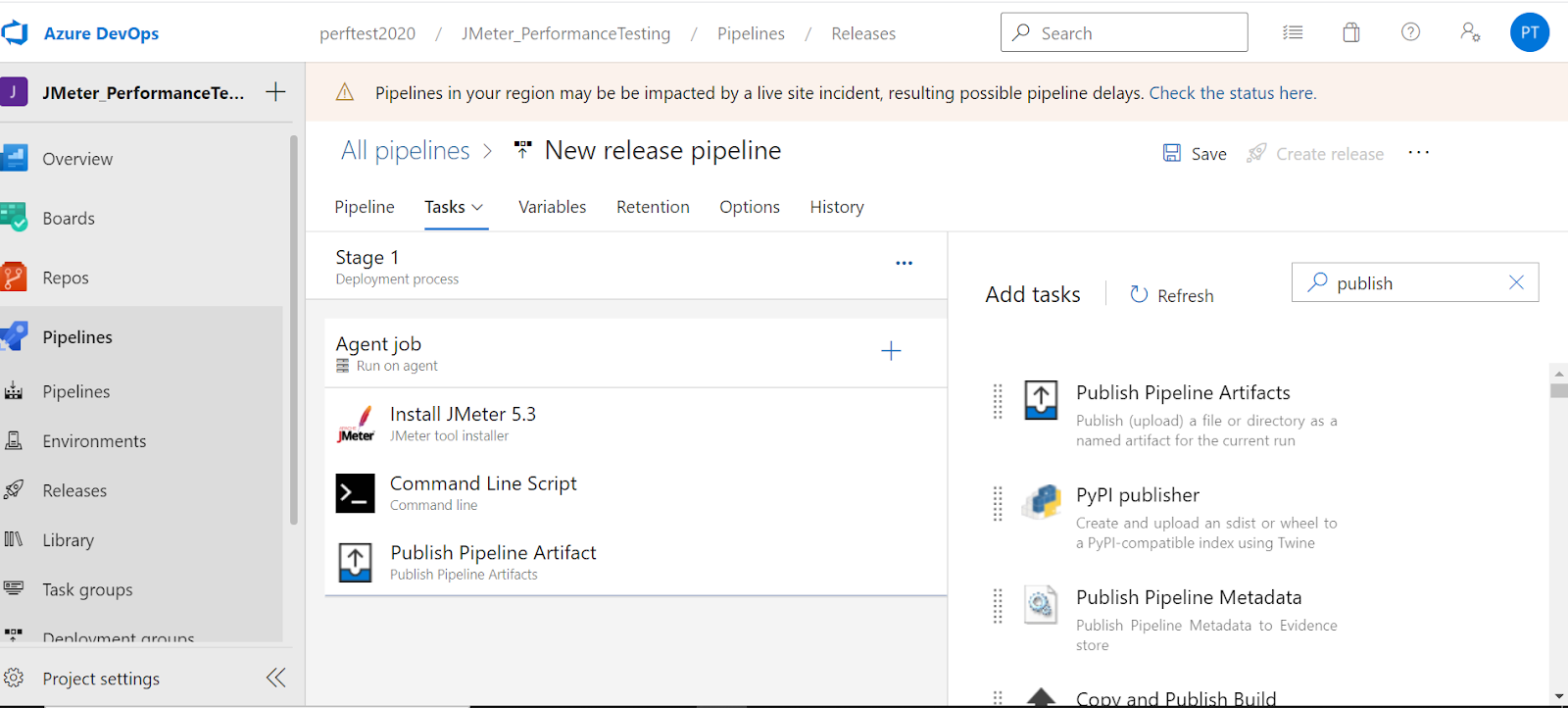Switch to the Options tab

[750, 207]
